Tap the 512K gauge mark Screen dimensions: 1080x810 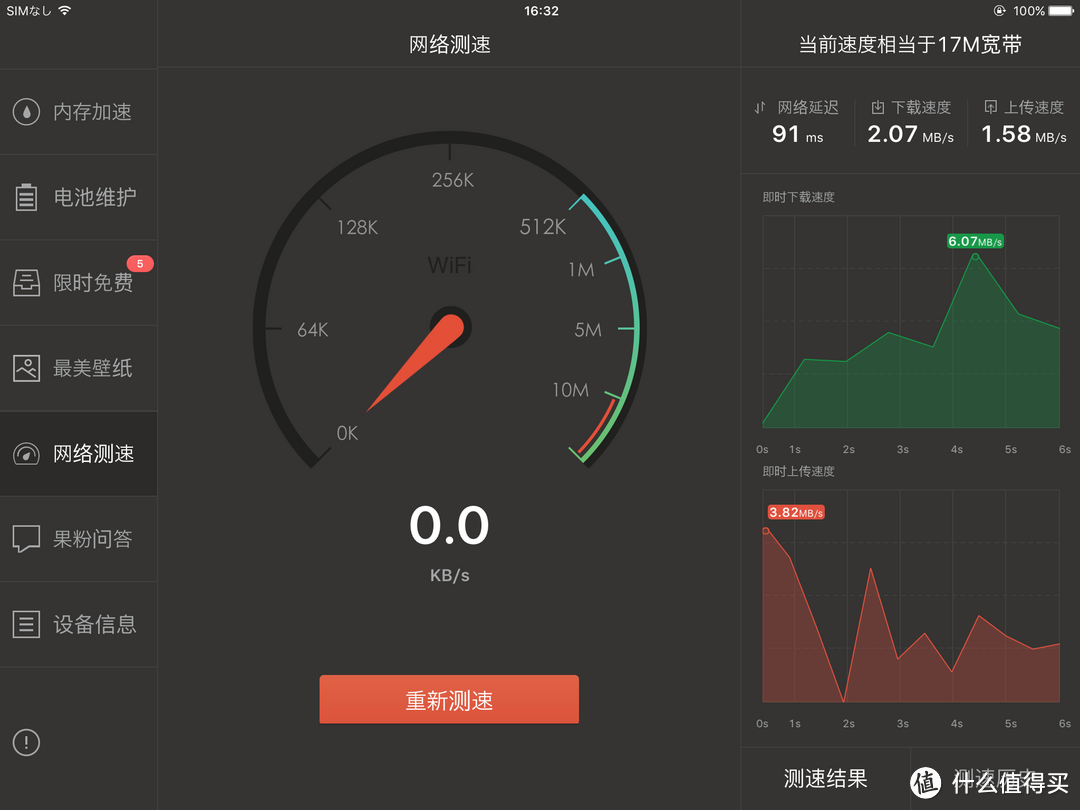[x=543, y=227]
